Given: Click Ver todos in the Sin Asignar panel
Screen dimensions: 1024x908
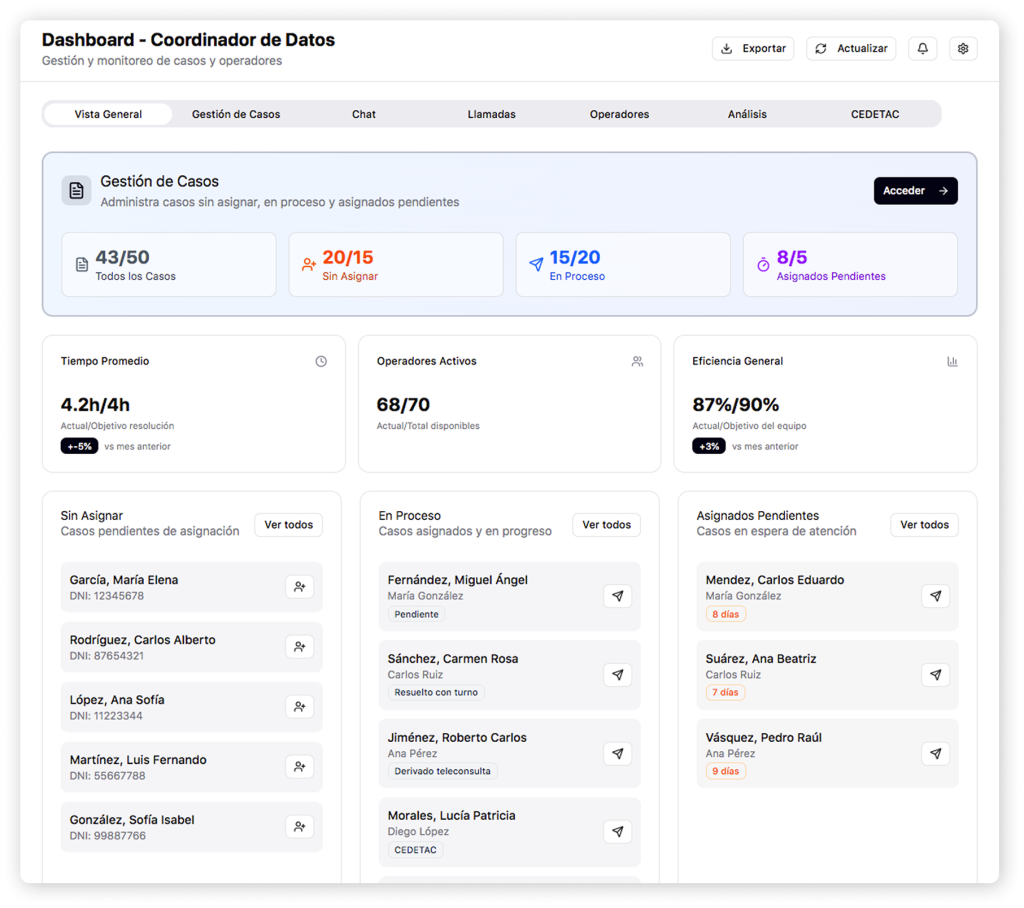Looking at the screenshot, I should click(x=289, y=525).
